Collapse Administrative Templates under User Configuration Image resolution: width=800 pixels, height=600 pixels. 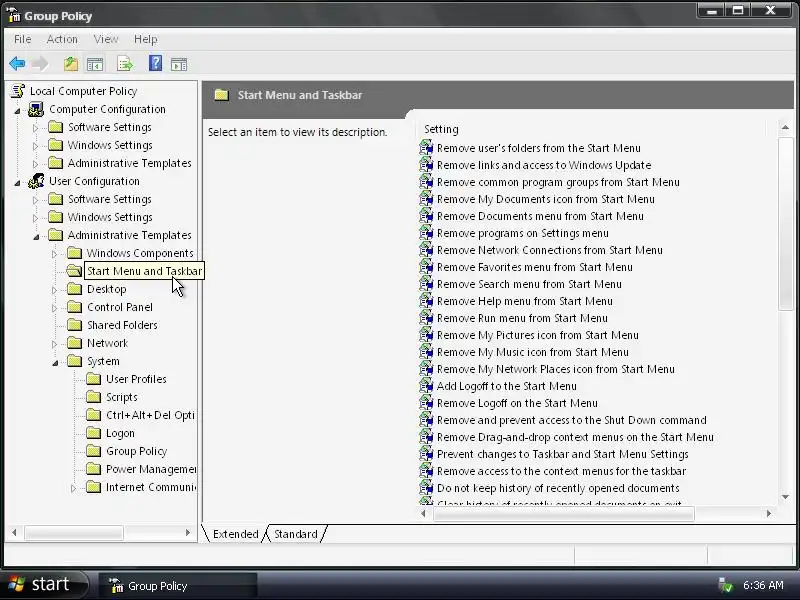(36, 236)
